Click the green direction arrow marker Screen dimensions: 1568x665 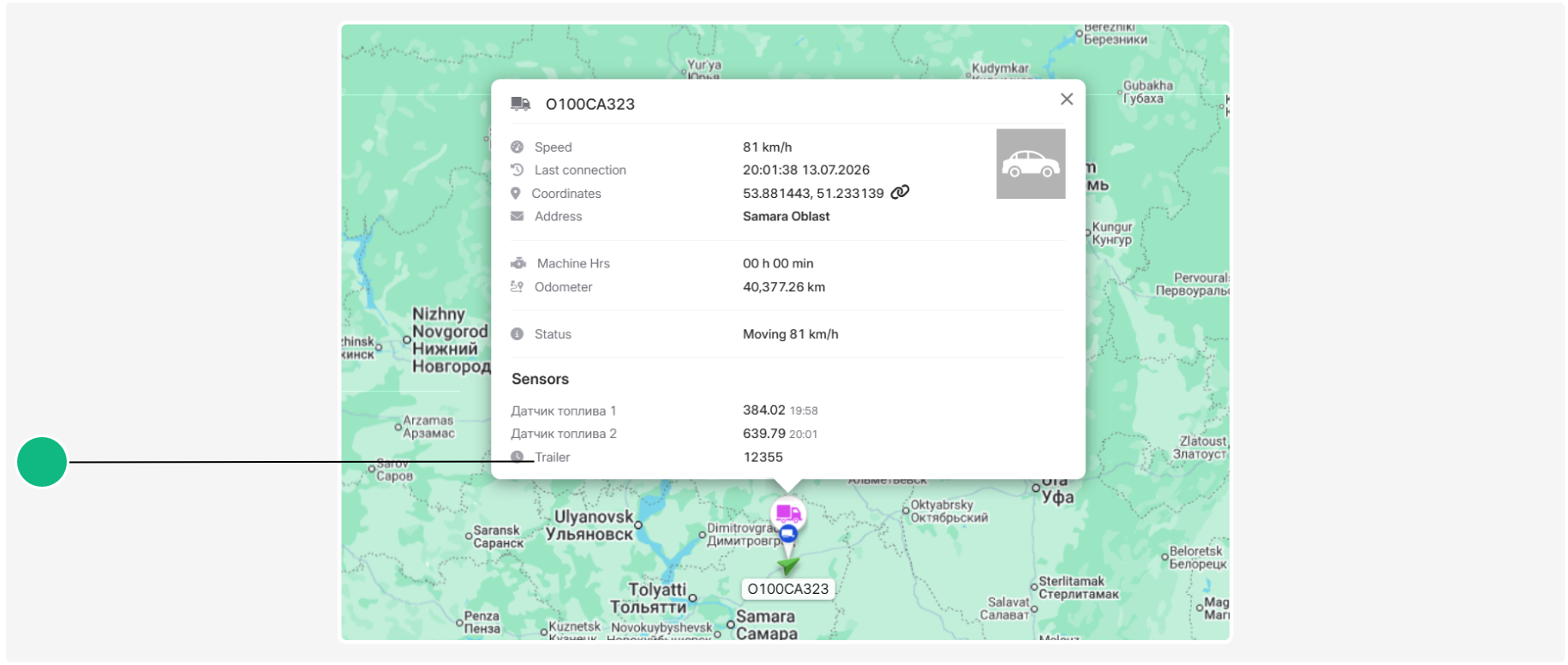coord(788,565)
